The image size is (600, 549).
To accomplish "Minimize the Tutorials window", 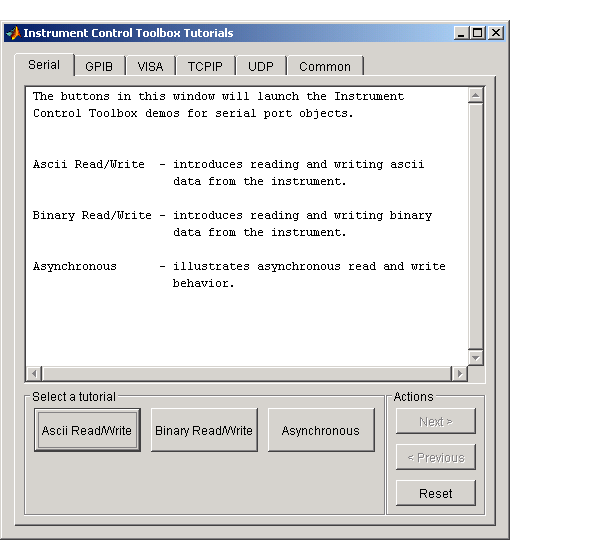I will tap(461, 33).
